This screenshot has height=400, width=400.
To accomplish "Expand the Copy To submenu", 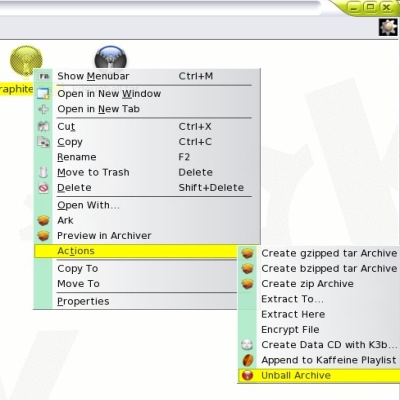I will click(136, 268).
